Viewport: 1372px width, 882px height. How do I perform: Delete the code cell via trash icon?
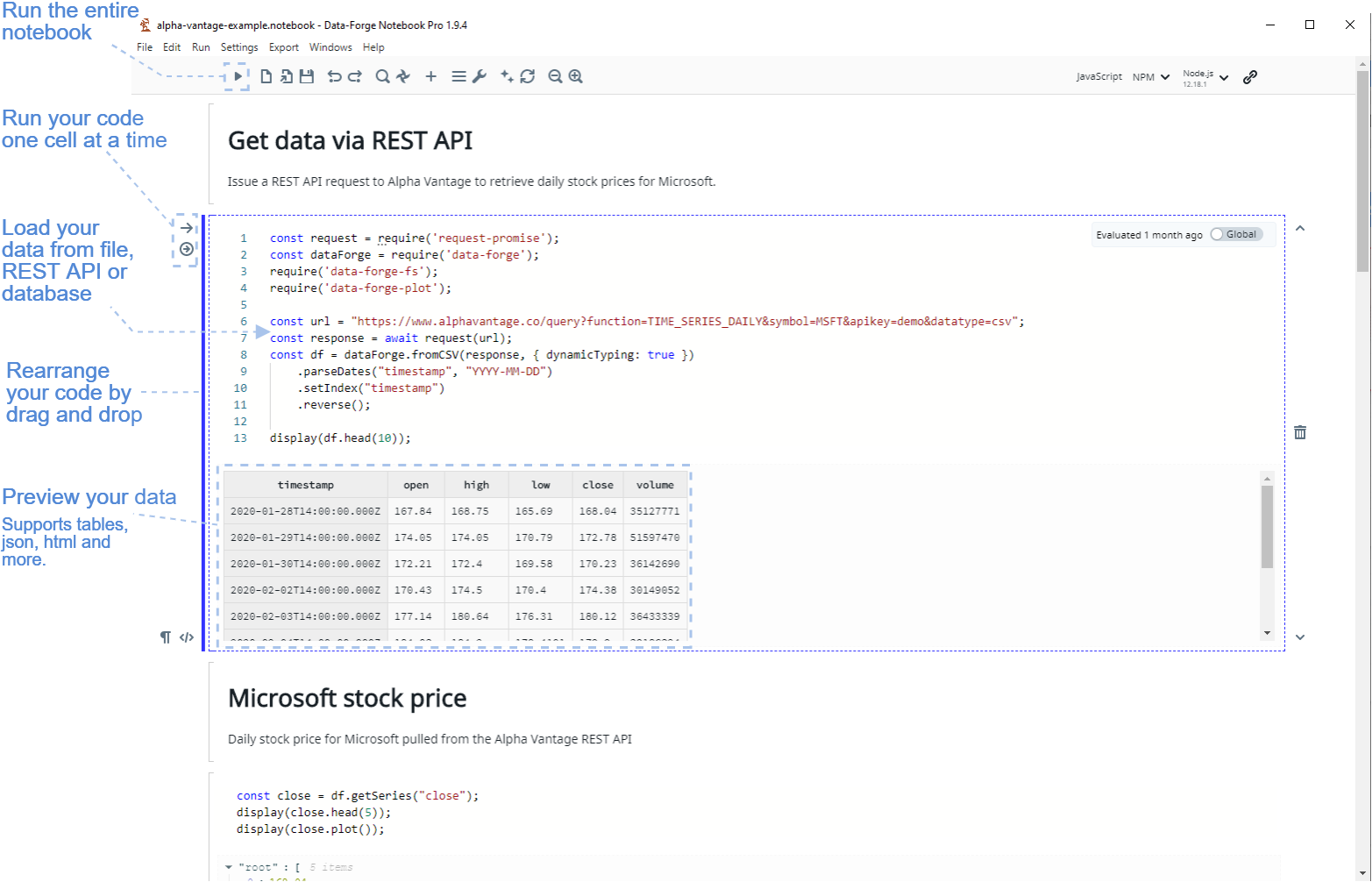point(1300,431)
